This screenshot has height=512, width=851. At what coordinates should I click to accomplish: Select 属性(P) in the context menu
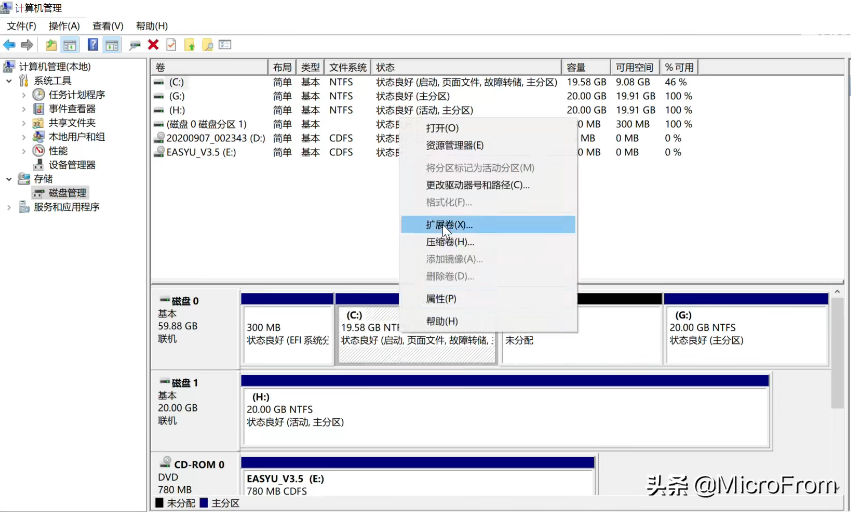tap(441, 299)
